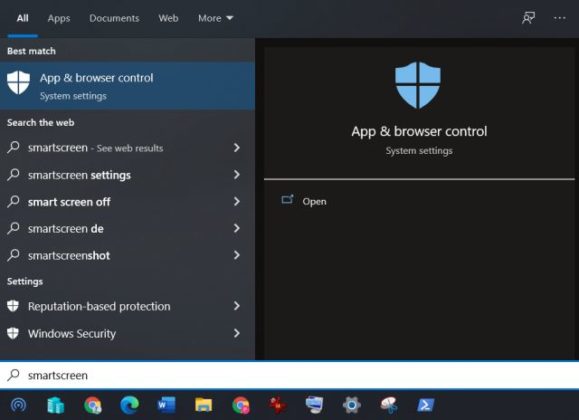Open the three-dot options menu
Viewport: 579px width, 420px height.
559,18
